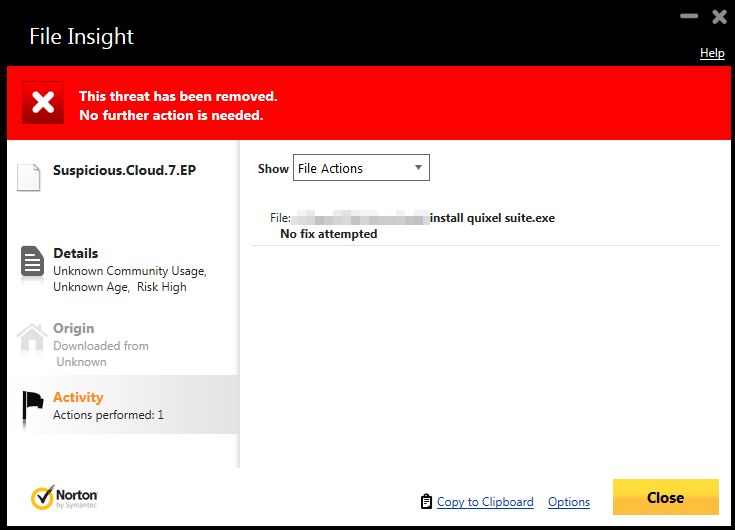Click the Help link

[x=712, y=53]
